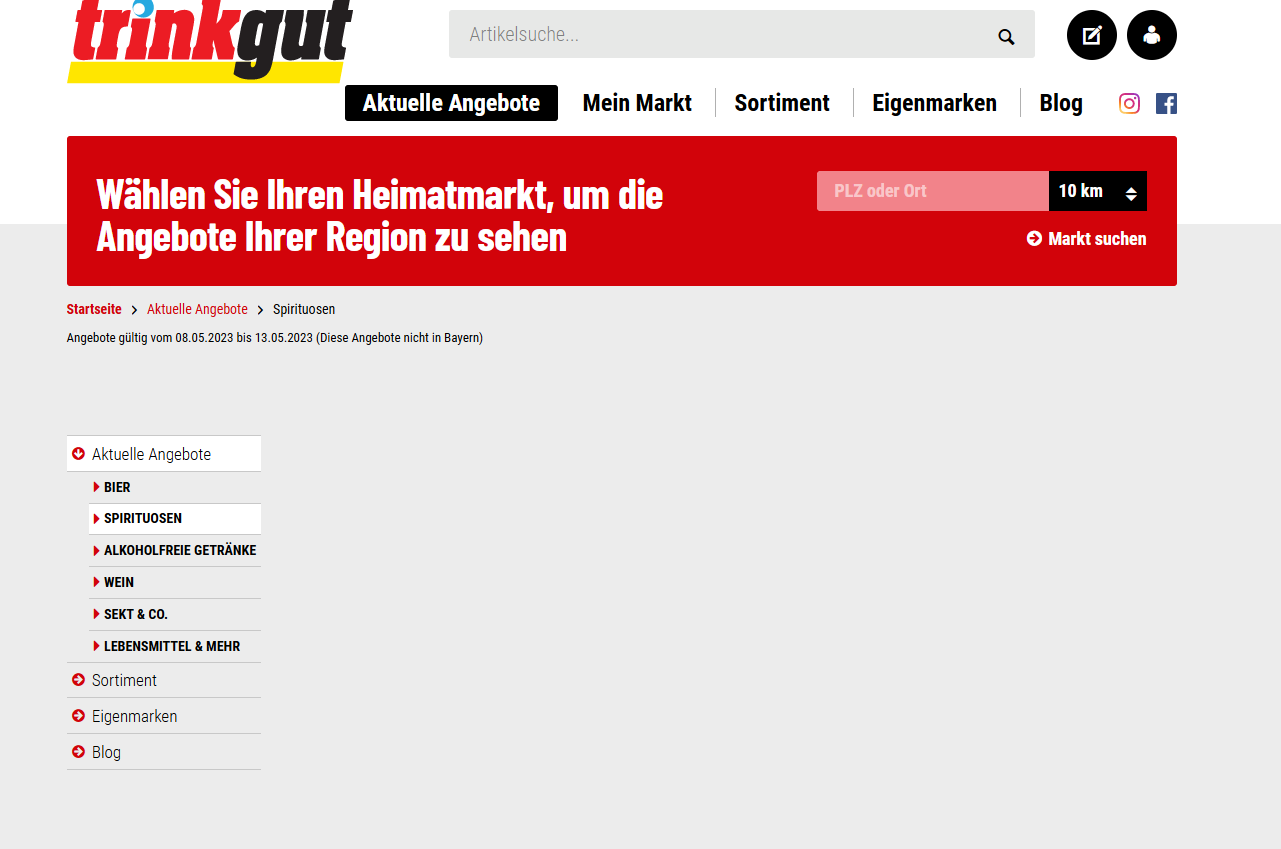Click the arrow icon beside Sortiment in sidebar
The image size is (1281, 849).
pyautogui.click(x=78, y=680)
